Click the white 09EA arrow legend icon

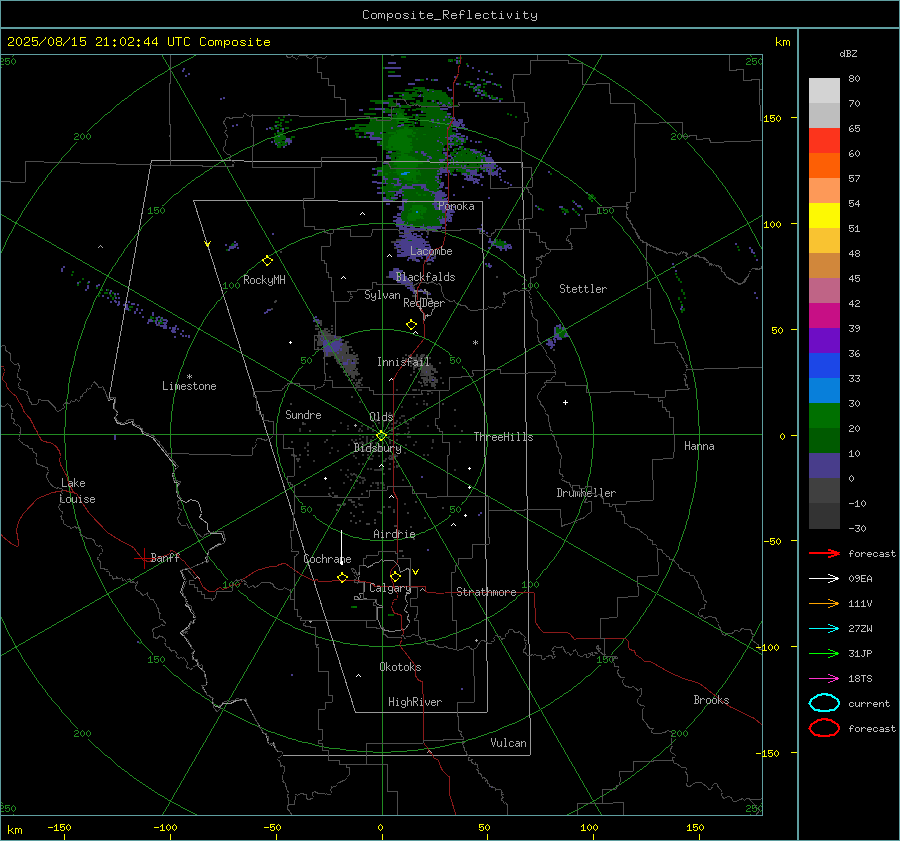(x=824, y=579)
